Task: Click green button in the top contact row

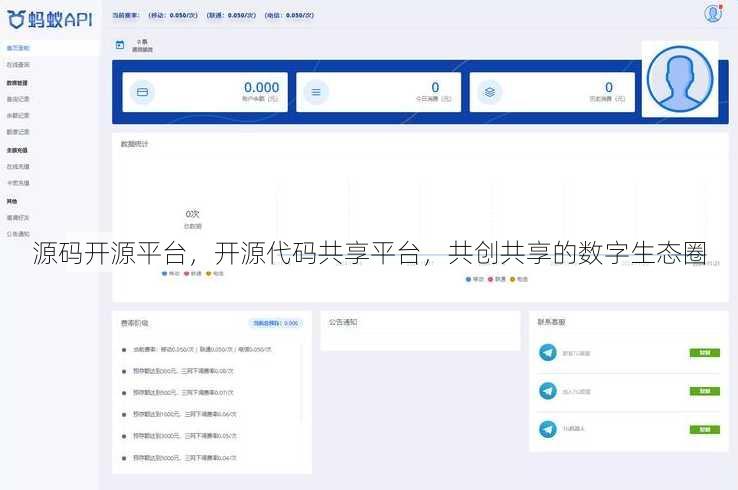Action: click(705, 353)
